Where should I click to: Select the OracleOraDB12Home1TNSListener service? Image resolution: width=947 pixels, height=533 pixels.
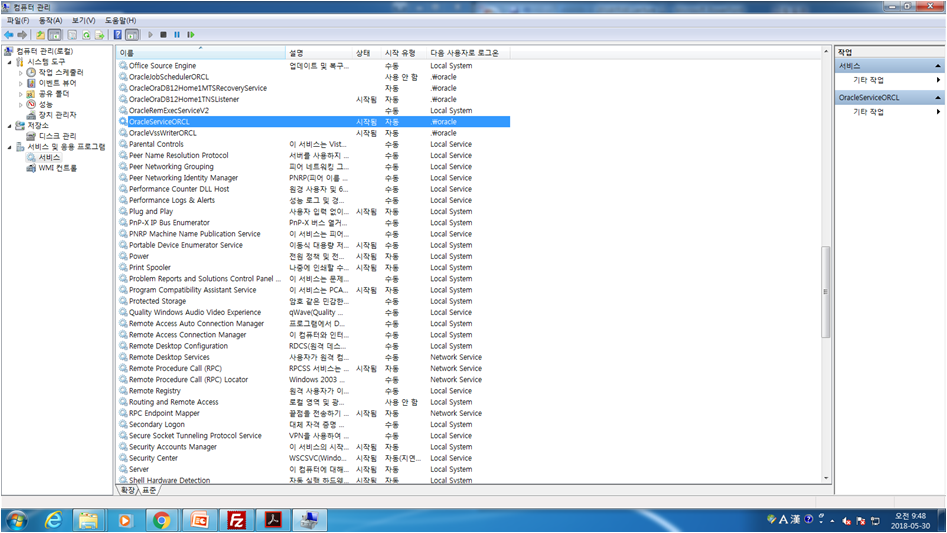coord(184,100)
